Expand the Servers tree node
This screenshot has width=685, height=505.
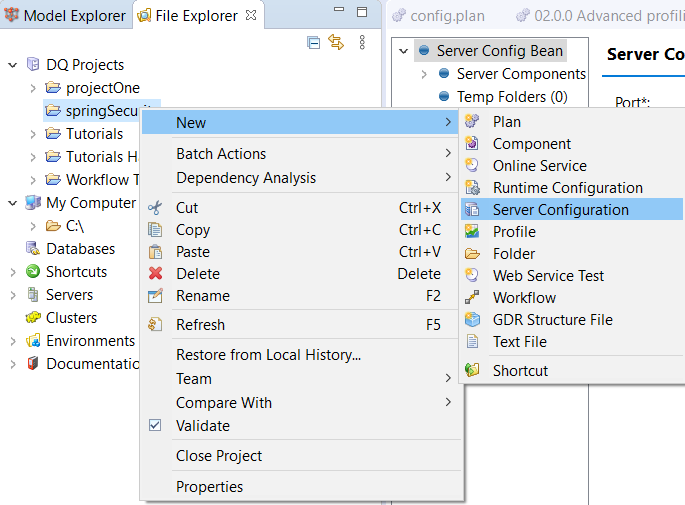[13, 295]
